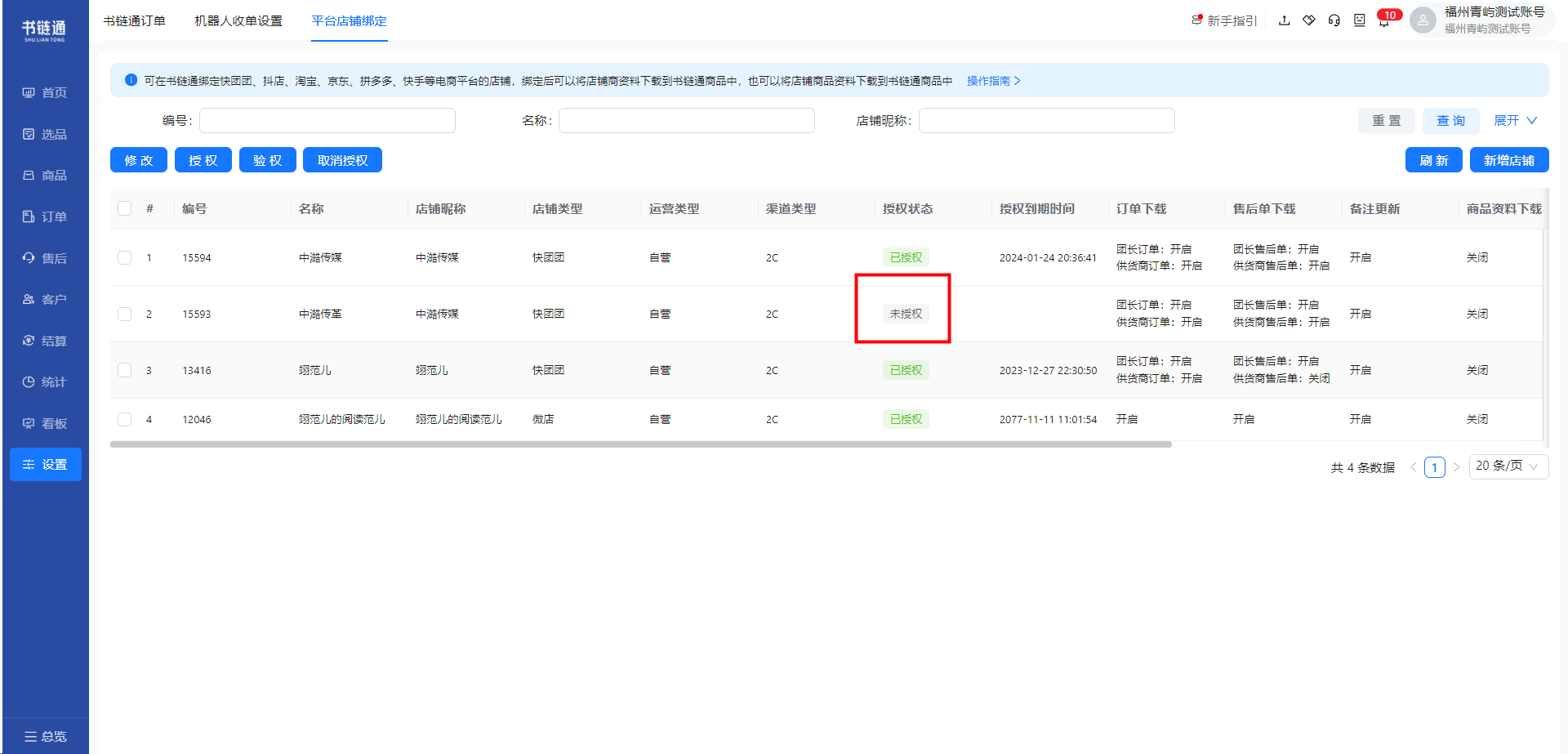
Task: Click the 刷新 refresh button
Action: pyautogui.click(x=1434, y=160)
